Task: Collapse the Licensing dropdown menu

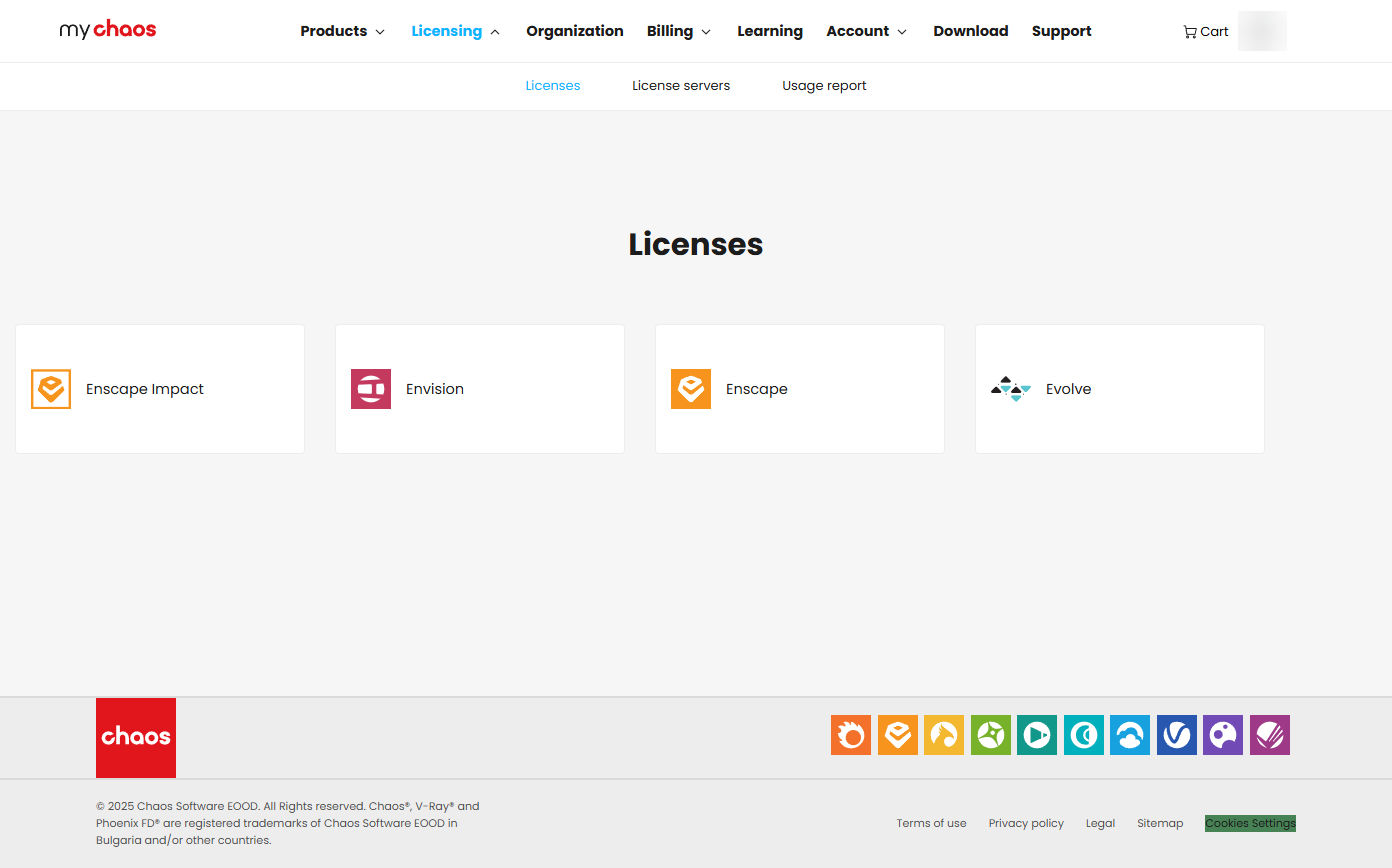Action: pyautogui.click(x=455, y=31)
